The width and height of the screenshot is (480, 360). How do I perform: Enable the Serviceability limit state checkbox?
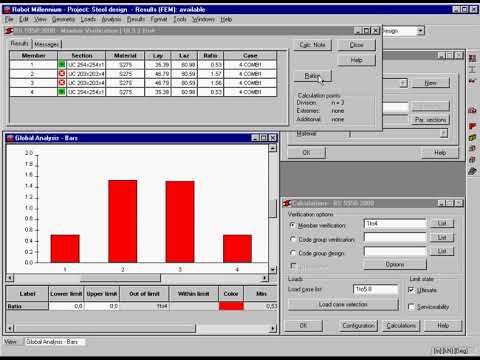(x=411, y=307)
